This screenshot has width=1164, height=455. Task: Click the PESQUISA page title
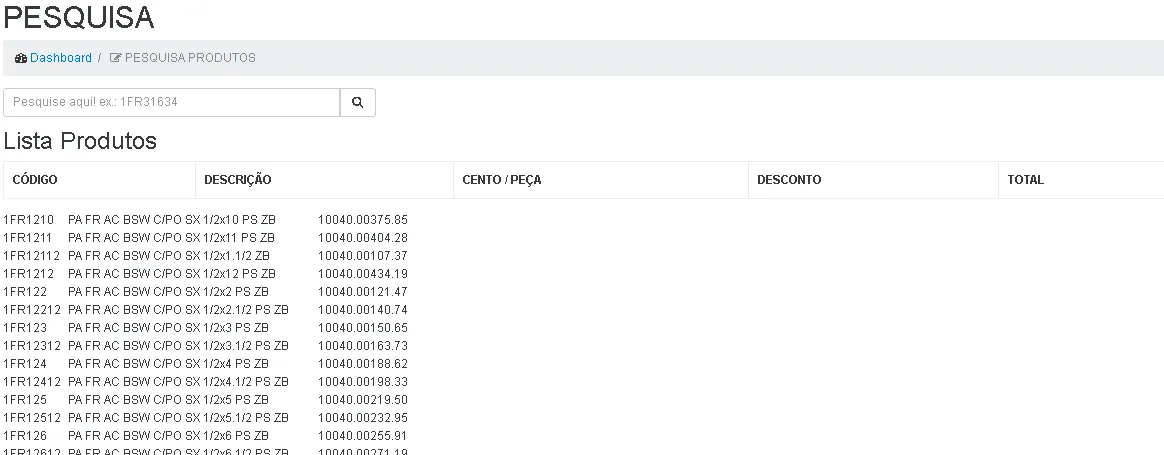(x=79, y=17)
